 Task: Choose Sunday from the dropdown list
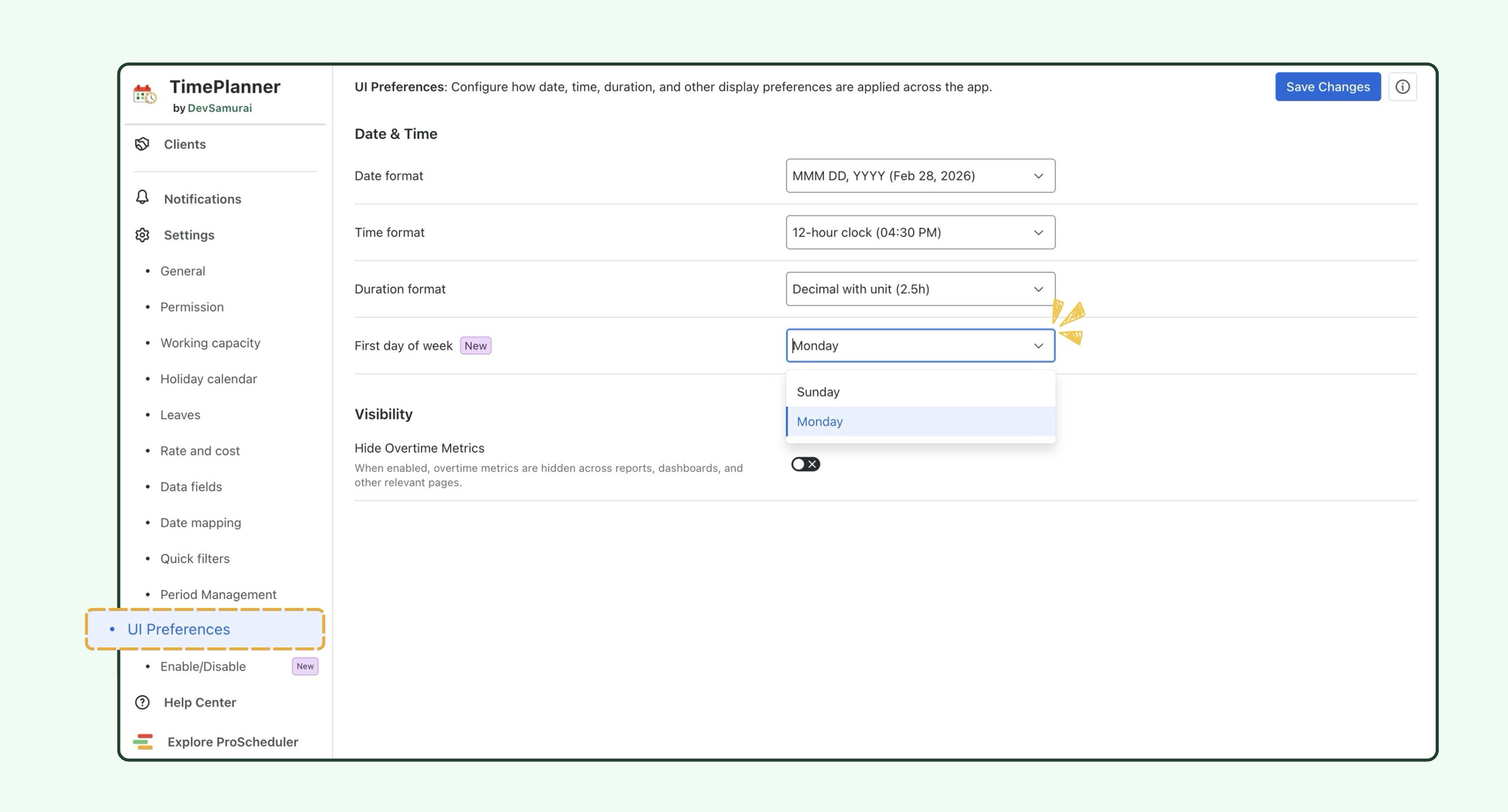point(920,391)
